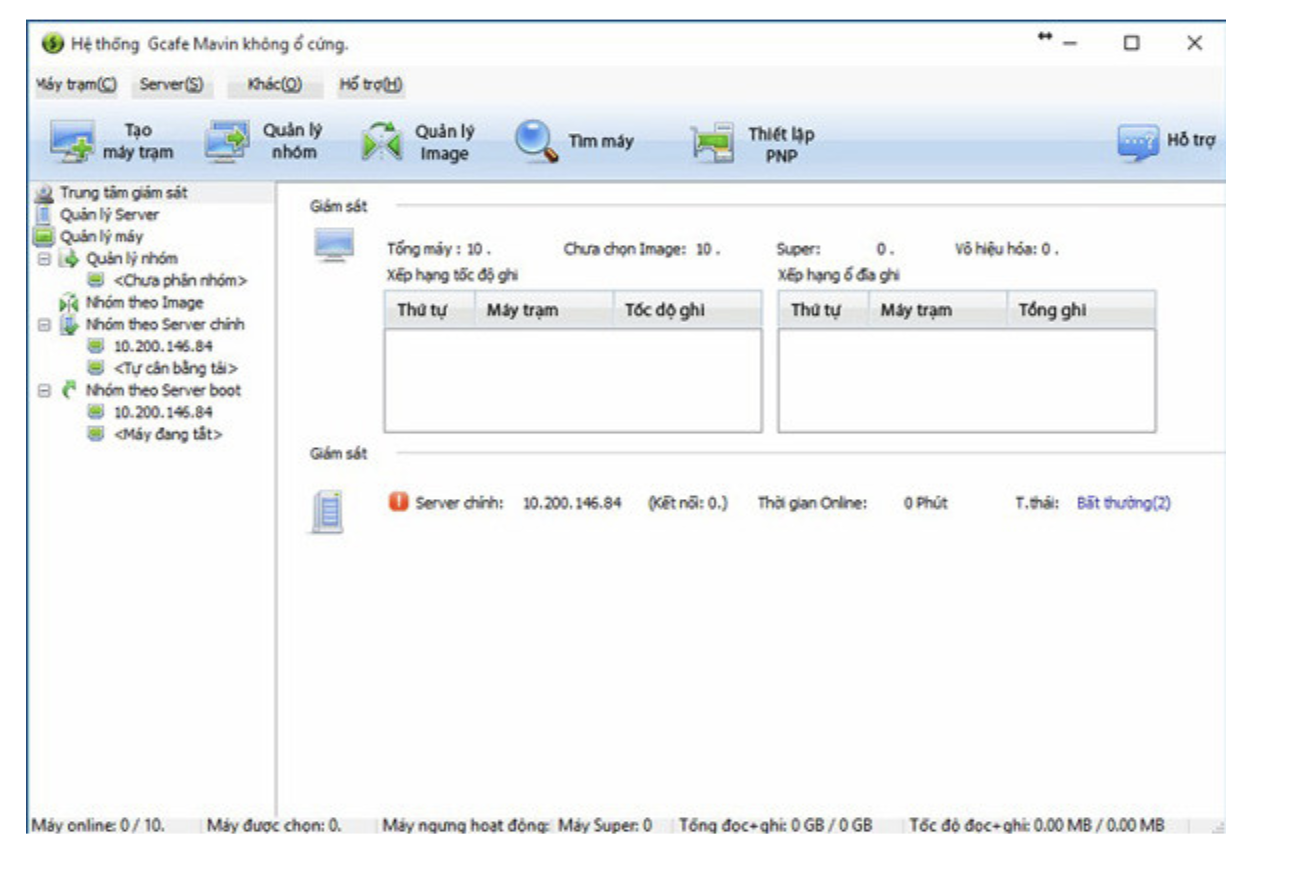1310x870 pixels.
Task: Select Quản lý máy in tree
Action: coord(101,237)
